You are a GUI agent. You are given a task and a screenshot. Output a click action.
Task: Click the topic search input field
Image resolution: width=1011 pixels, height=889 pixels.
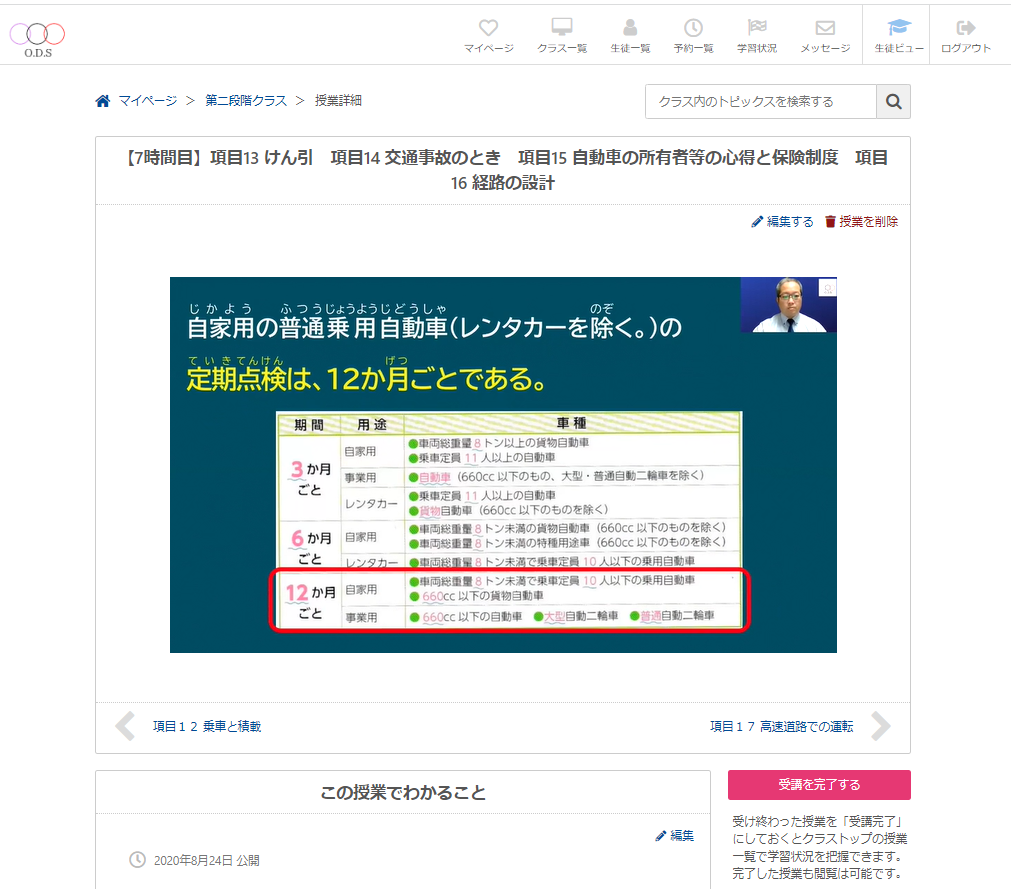pyautogui.click(x=761, y=102)
